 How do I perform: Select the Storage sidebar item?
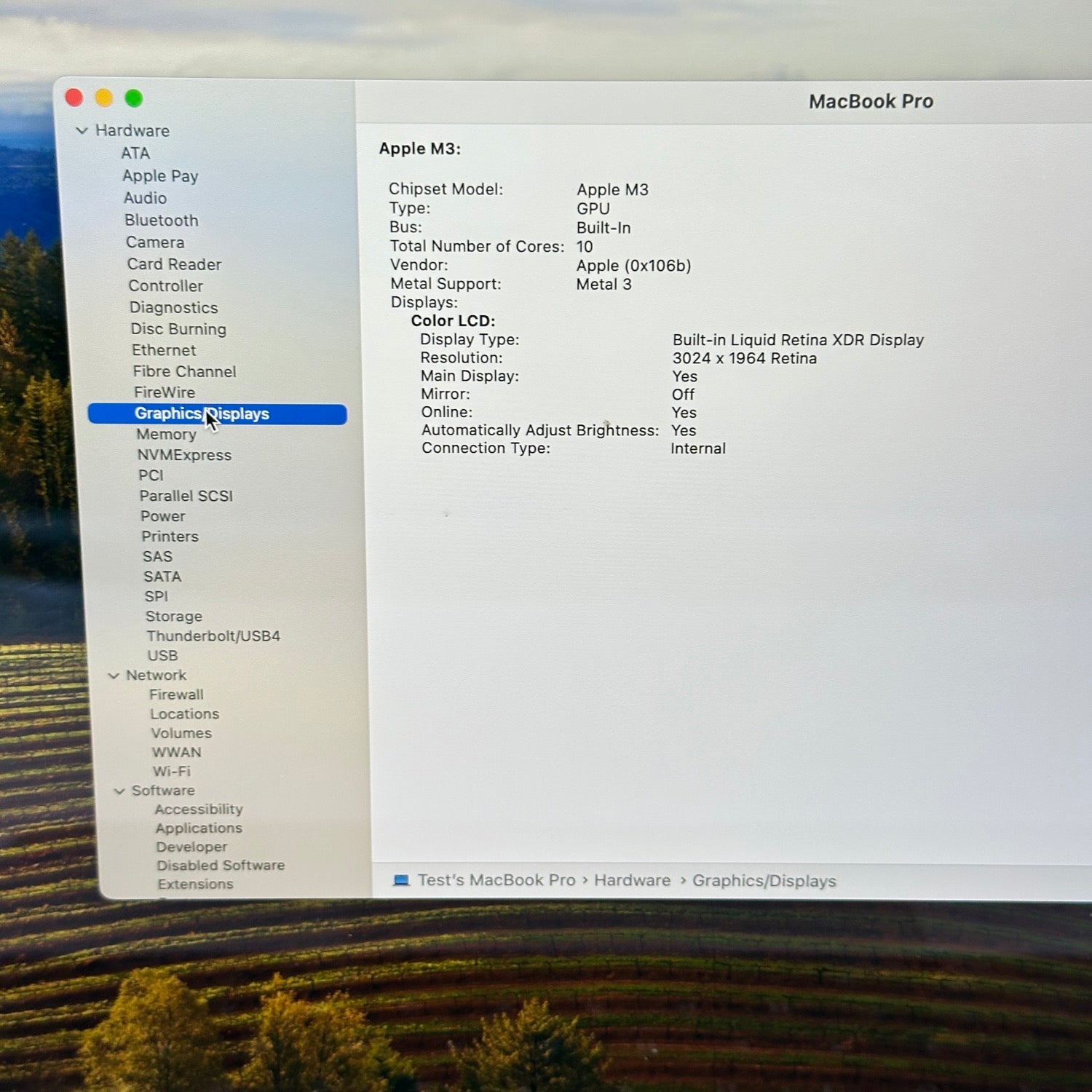(x=173, y=617)
